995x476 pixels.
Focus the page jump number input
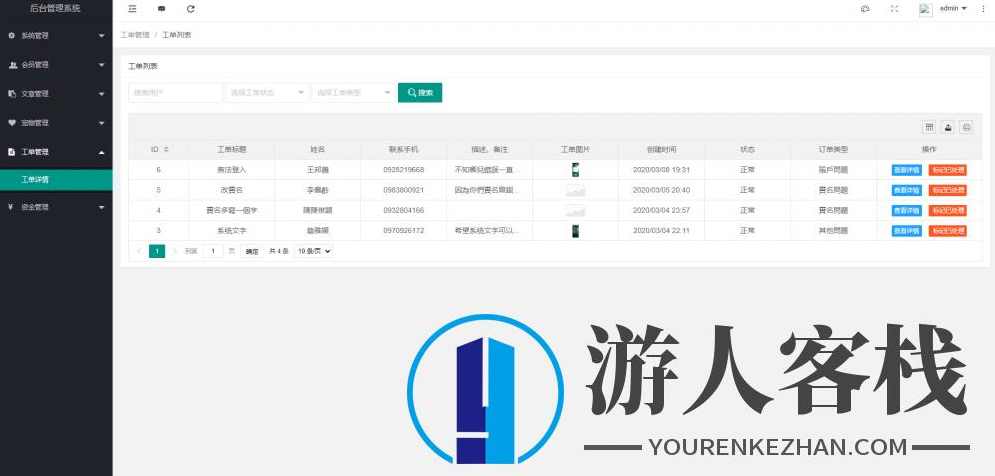[x=213, y=251]
